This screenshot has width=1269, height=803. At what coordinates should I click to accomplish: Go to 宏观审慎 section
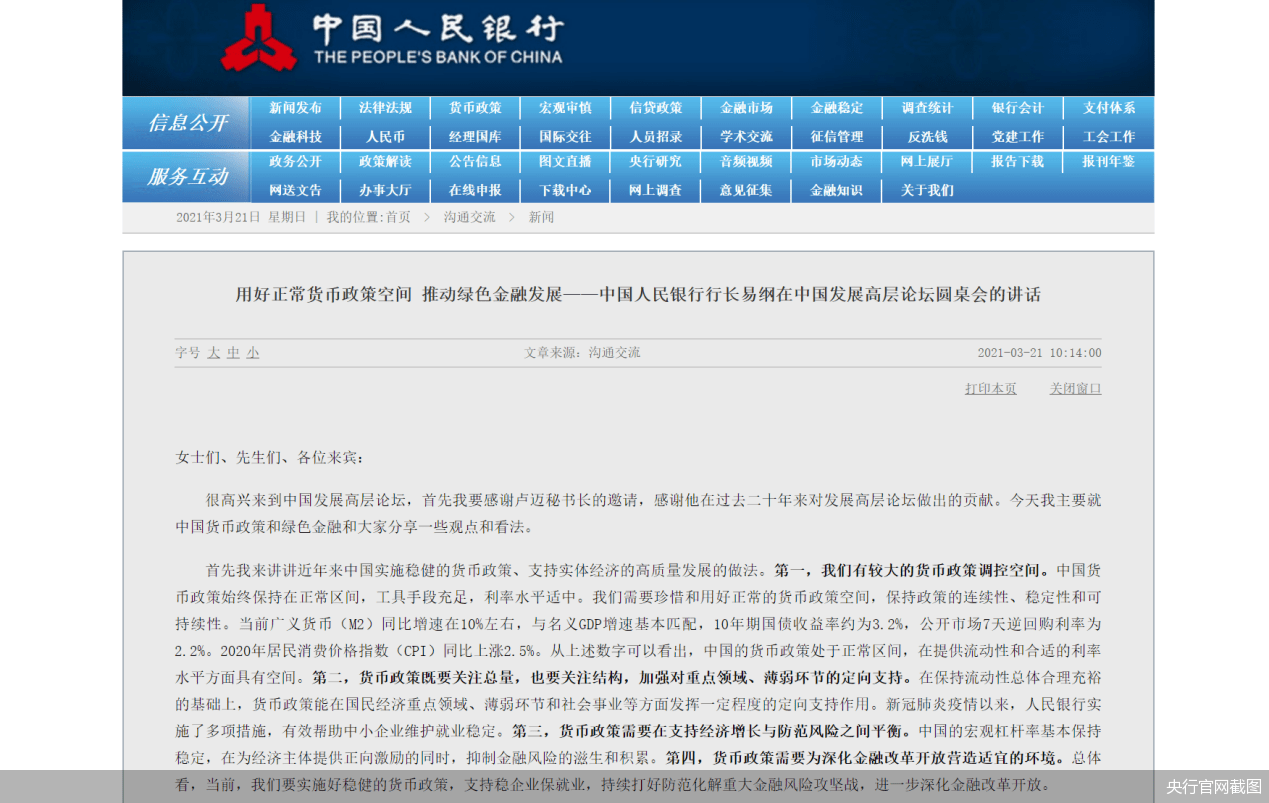pyautogui.click(x=565, y=108)
